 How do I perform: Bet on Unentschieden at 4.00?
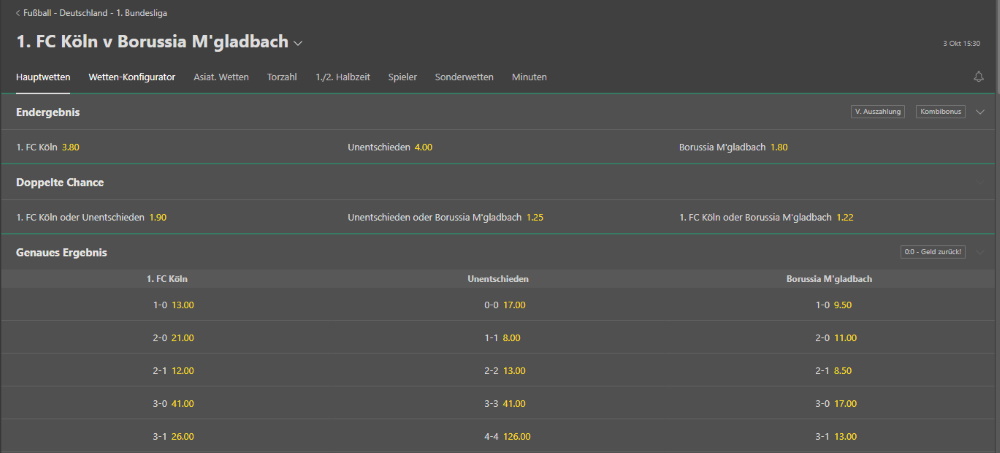click(x=390, y=147)
